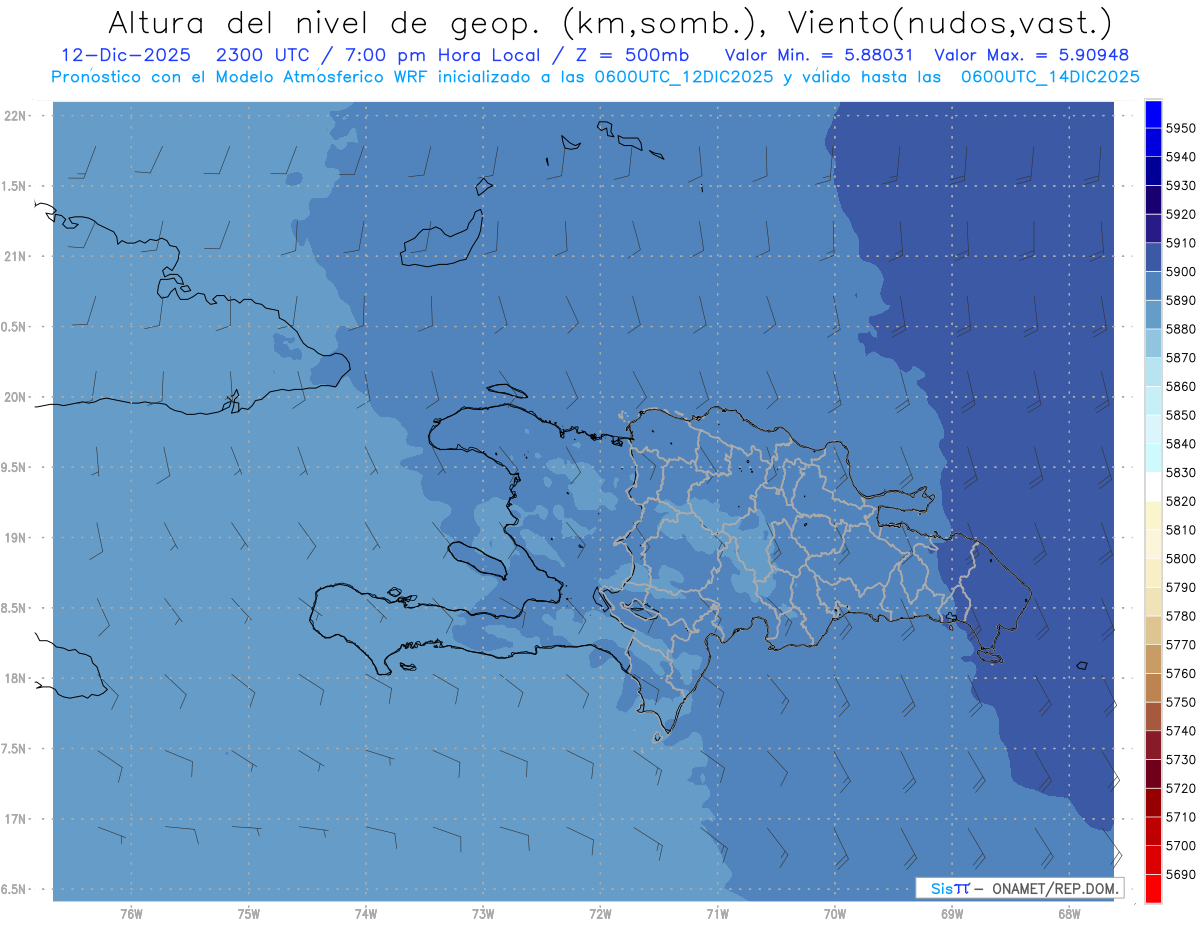1200x927 pixels.
Task: Click the '5840' color bar value
Action: pos(1181,444)
